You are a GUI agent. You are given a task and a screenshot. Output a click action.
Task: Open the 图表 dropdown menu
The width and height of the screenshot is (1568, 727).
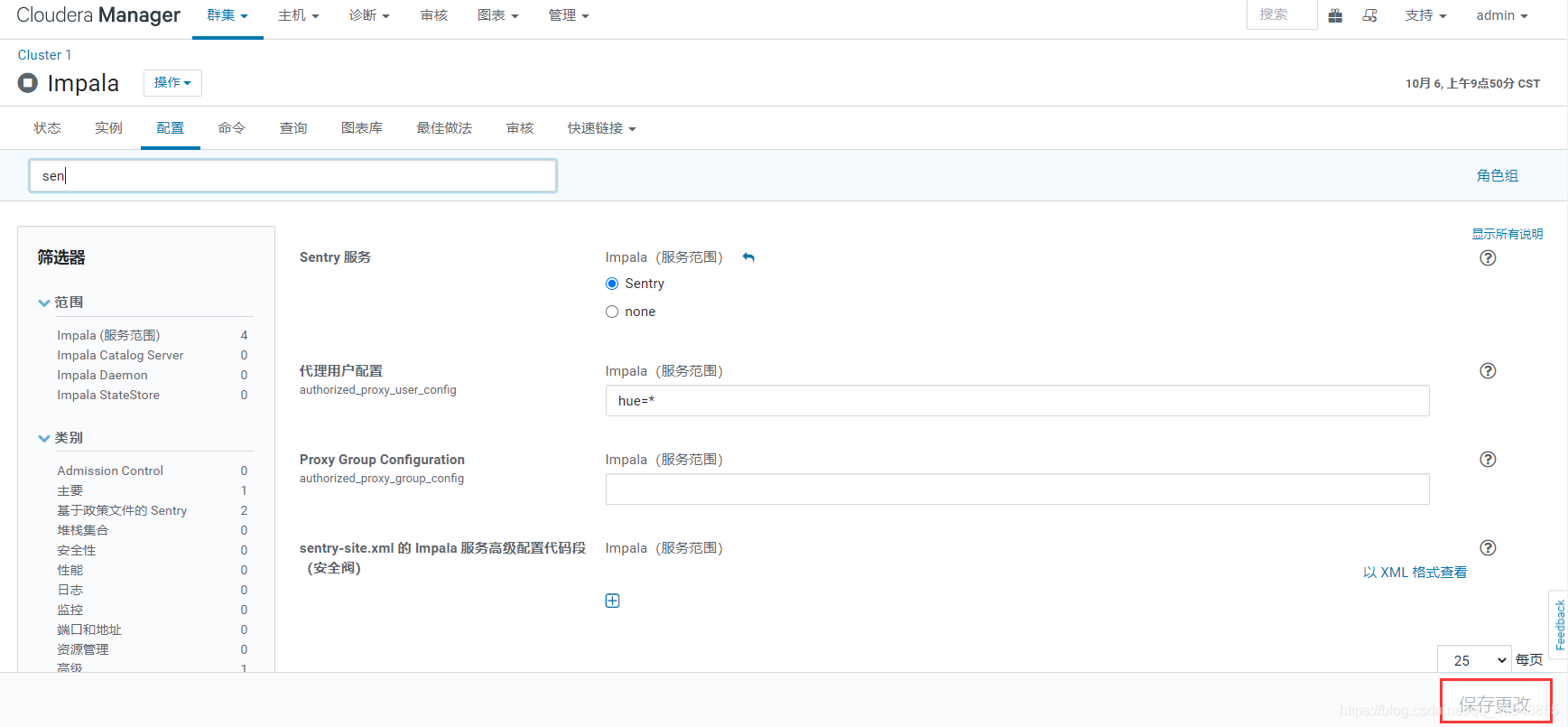[x=498, y=16]
